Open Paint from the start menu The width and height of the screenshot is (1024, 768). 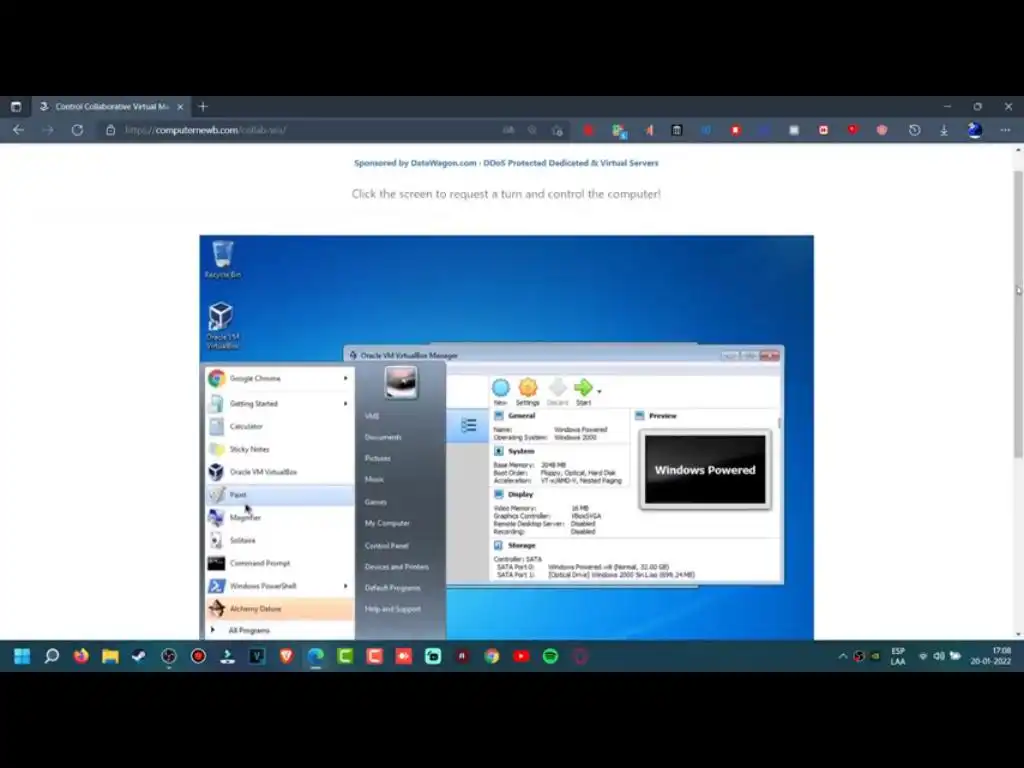click(280, 495)
